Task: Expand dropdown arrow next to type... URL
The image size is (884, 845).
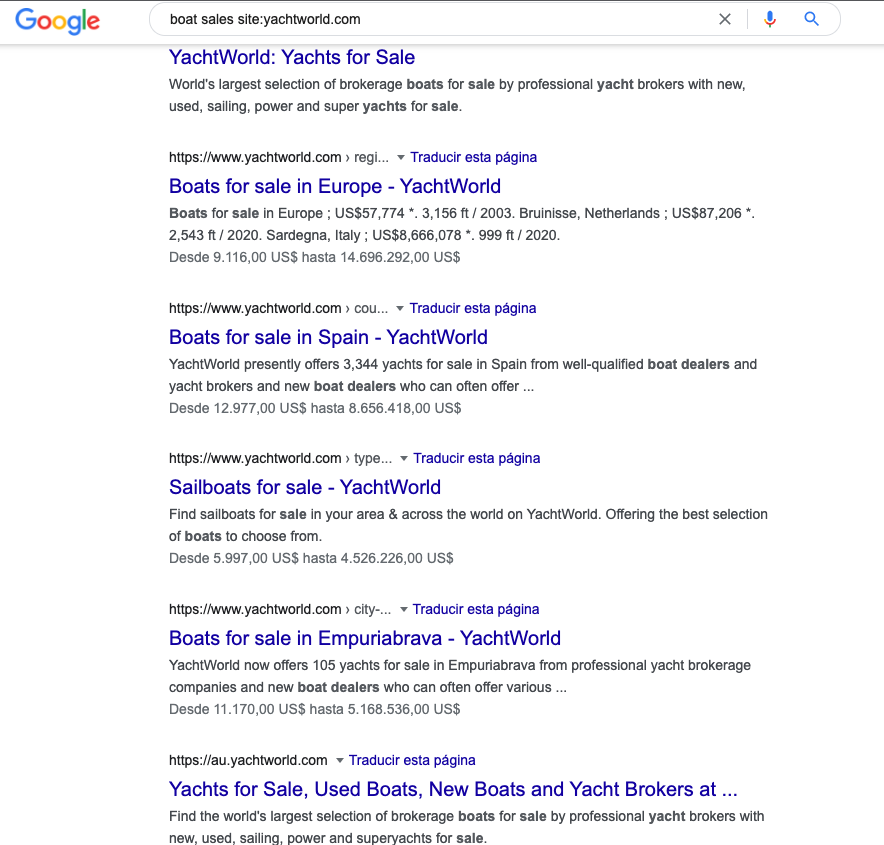Action: (x=404, y=459)
